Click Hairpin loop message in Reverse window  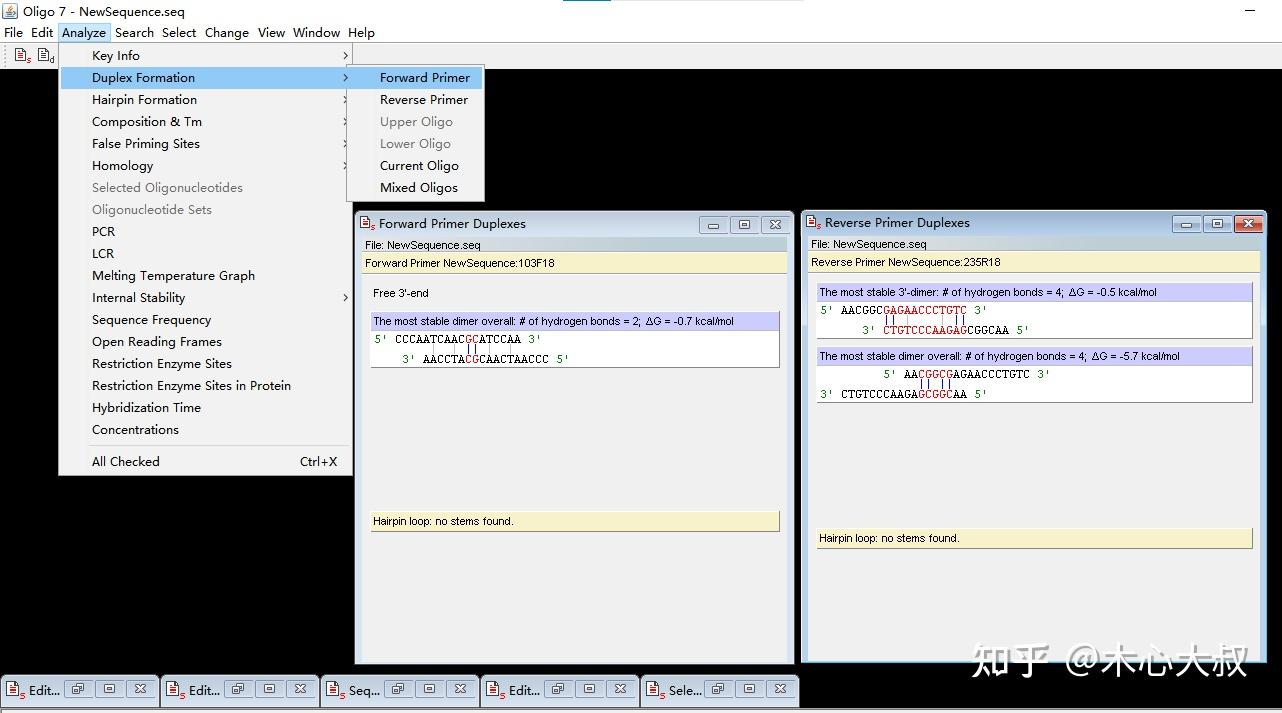click(x=1034, y=538)
